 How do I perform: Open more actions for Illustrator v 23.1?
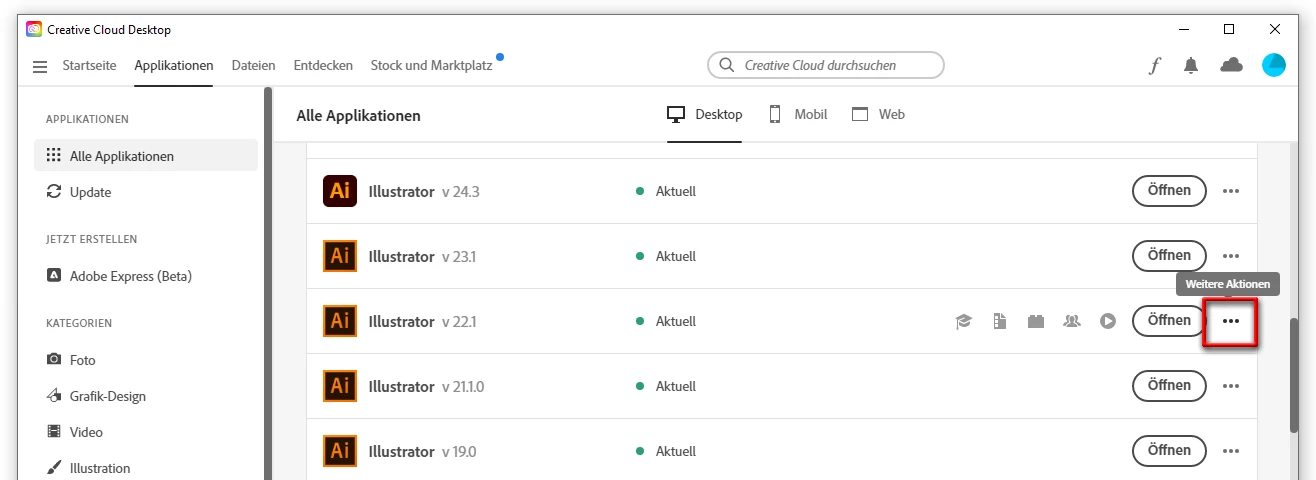[x=1231, y=256]
